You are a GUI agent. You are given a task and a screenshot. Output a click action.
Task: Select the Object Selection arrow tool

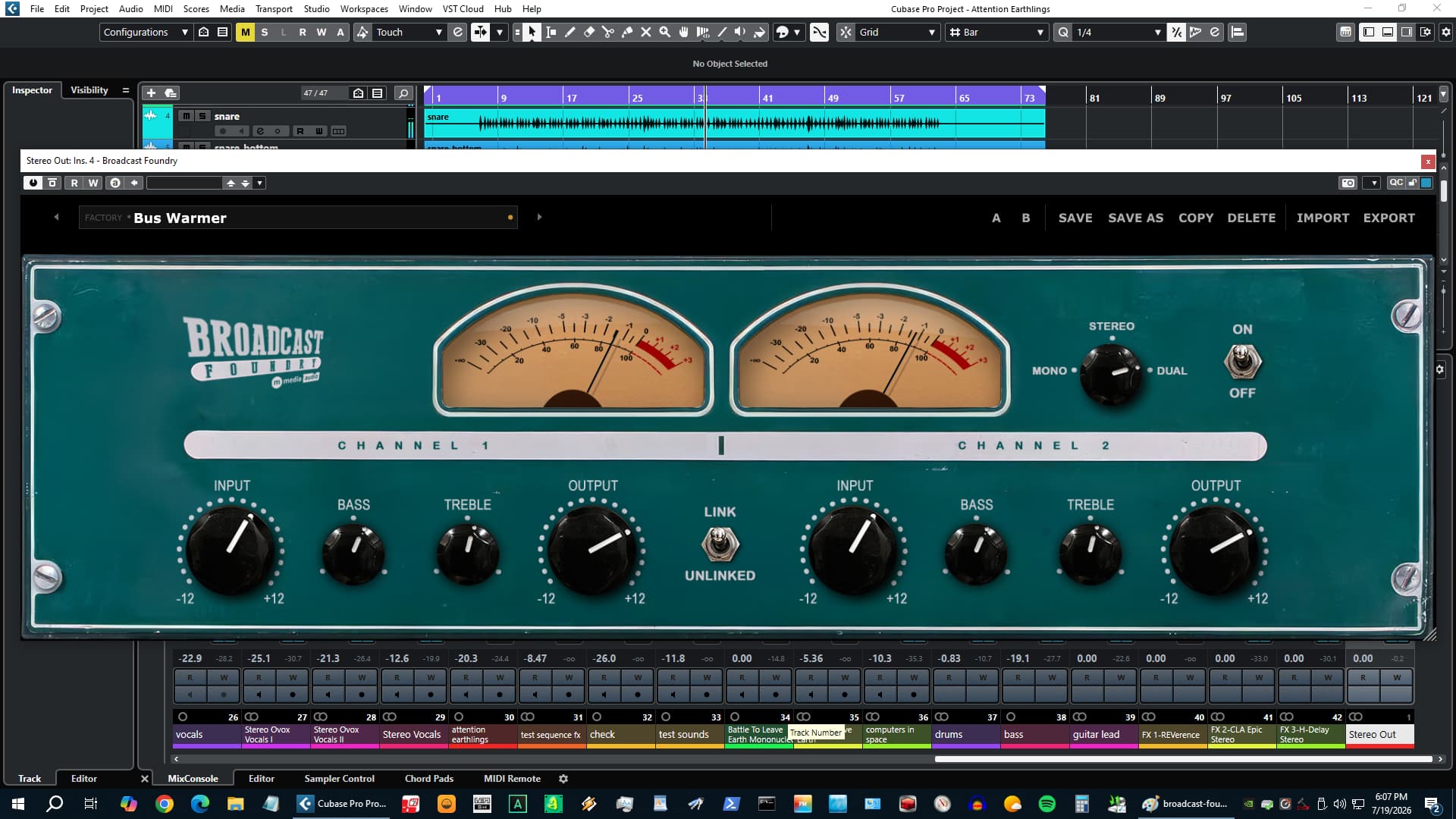pos(532,32)
